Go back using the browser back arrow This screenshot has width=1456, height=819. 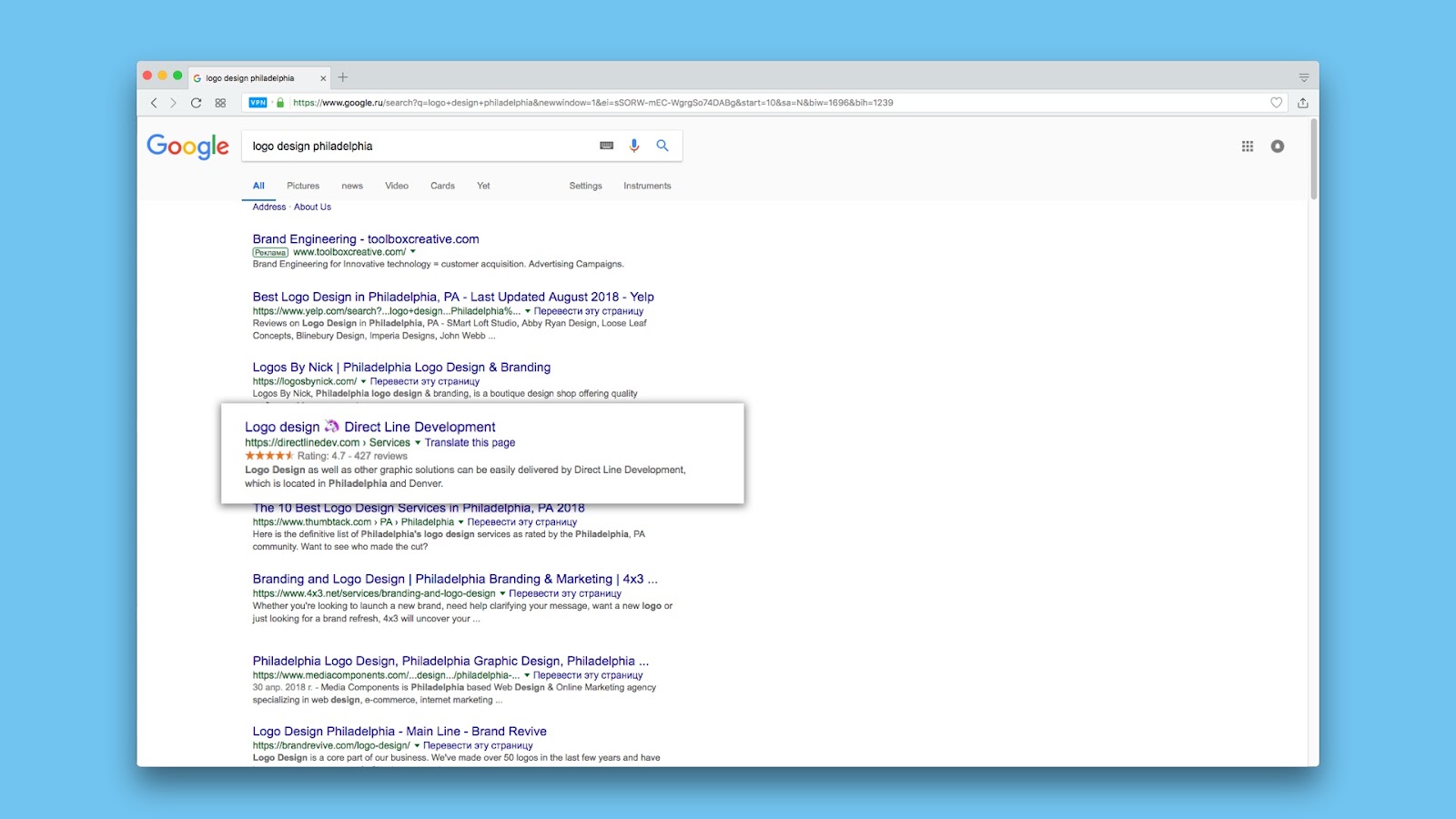tap(154, 103)
